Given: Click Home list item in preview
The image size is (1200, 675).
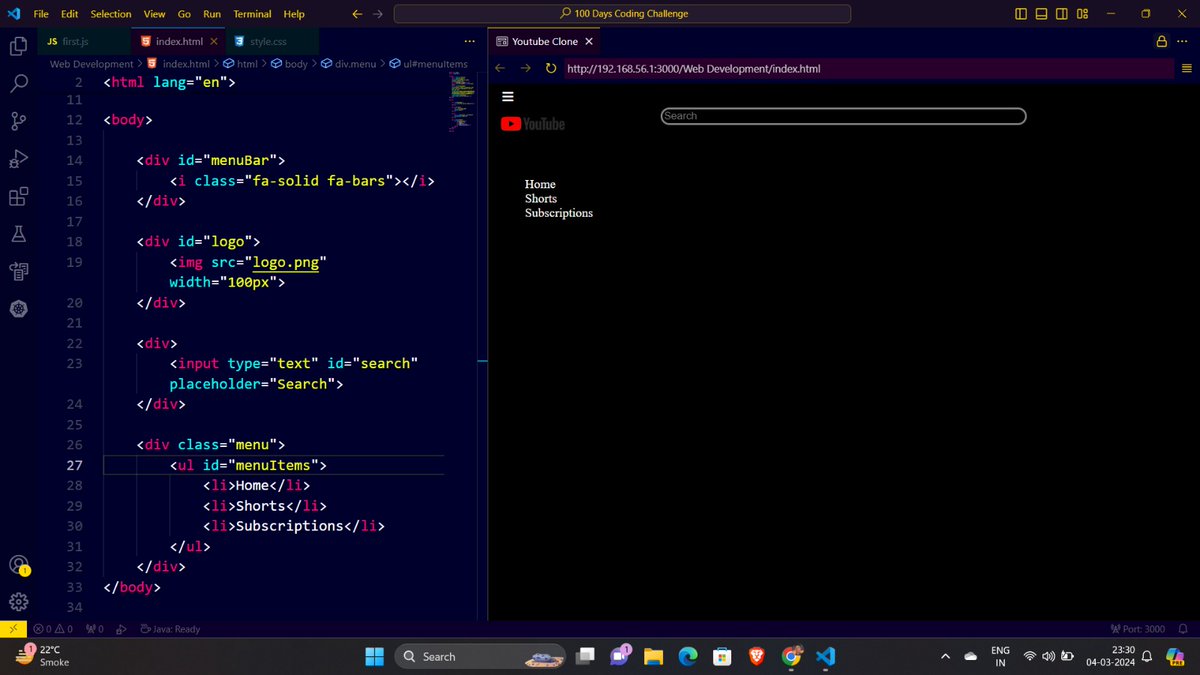Looking at the screenshot, I should [x=540, y=184].
